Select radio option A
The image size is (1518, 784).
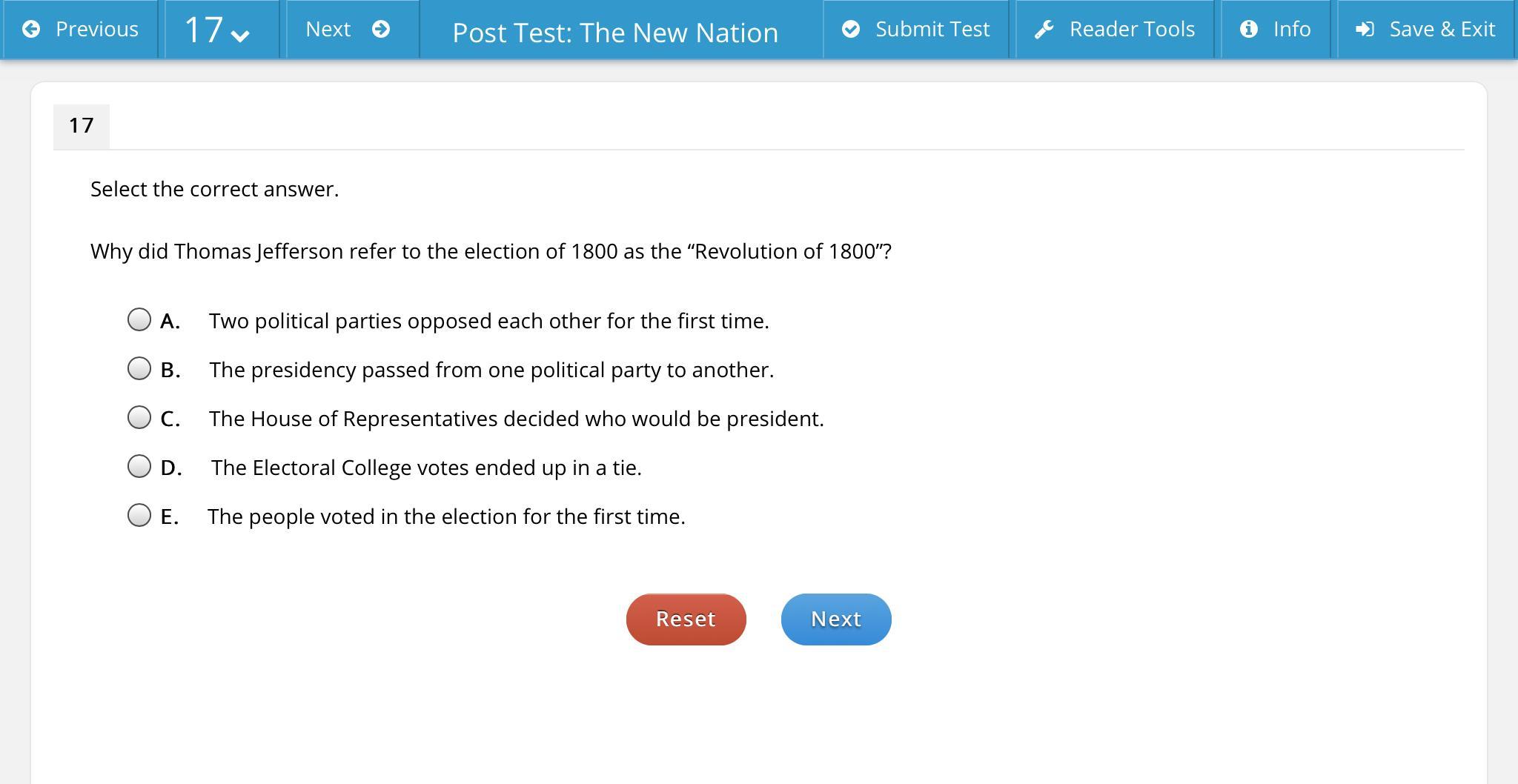(x=139, y=320)
